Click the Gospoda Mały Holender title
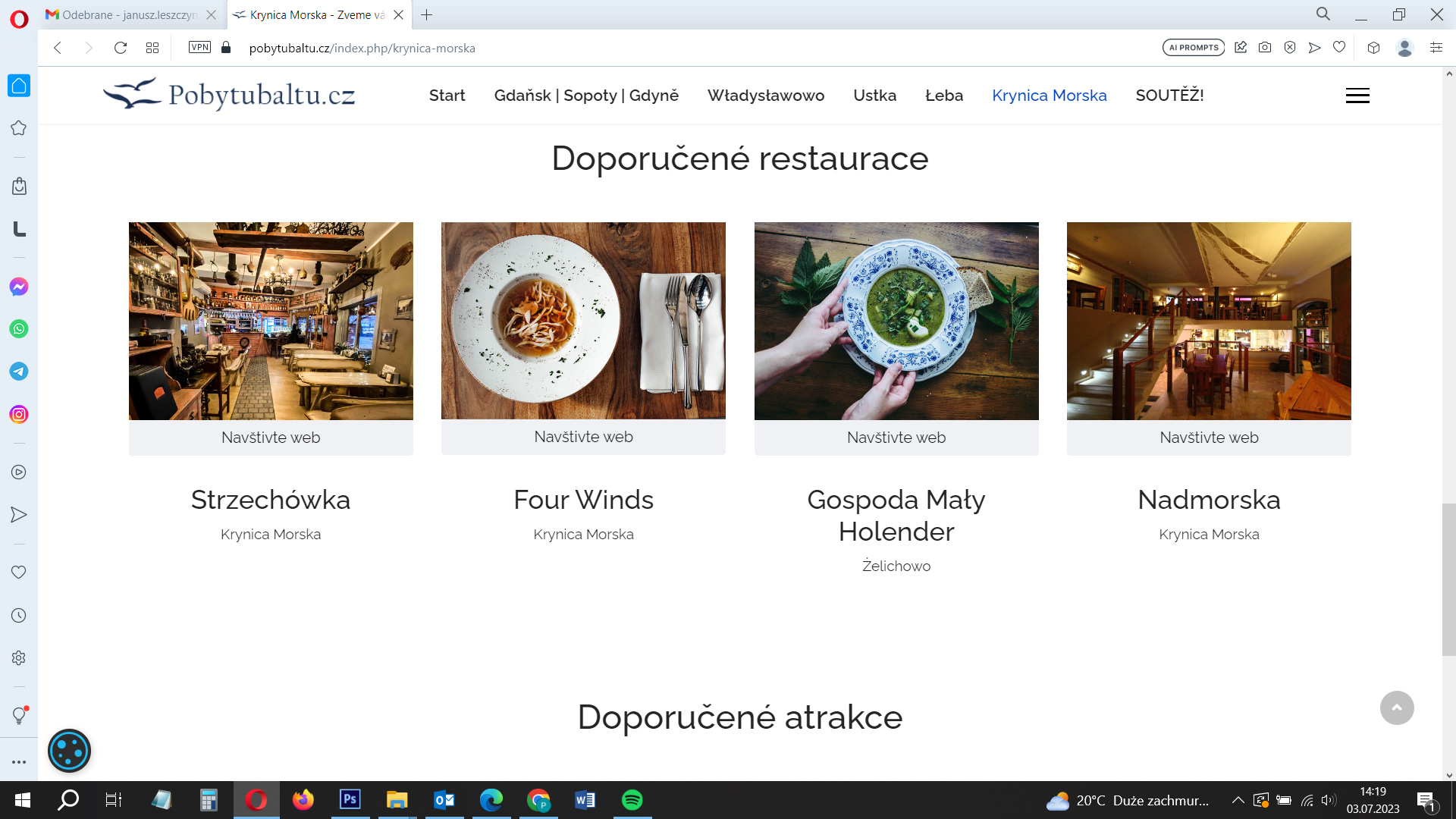Screen dimensions: 1456x819 [x=896, y=516]
